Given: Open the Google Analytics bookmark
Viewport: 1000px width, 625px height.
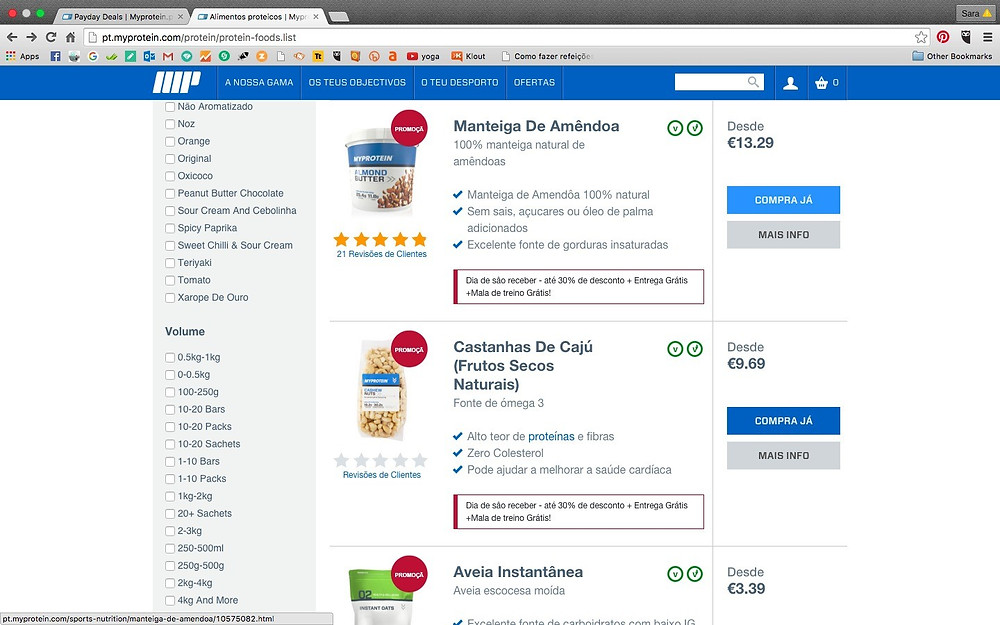Looking at the screenshot, I should pyautogui.click(x=205, y=56).
